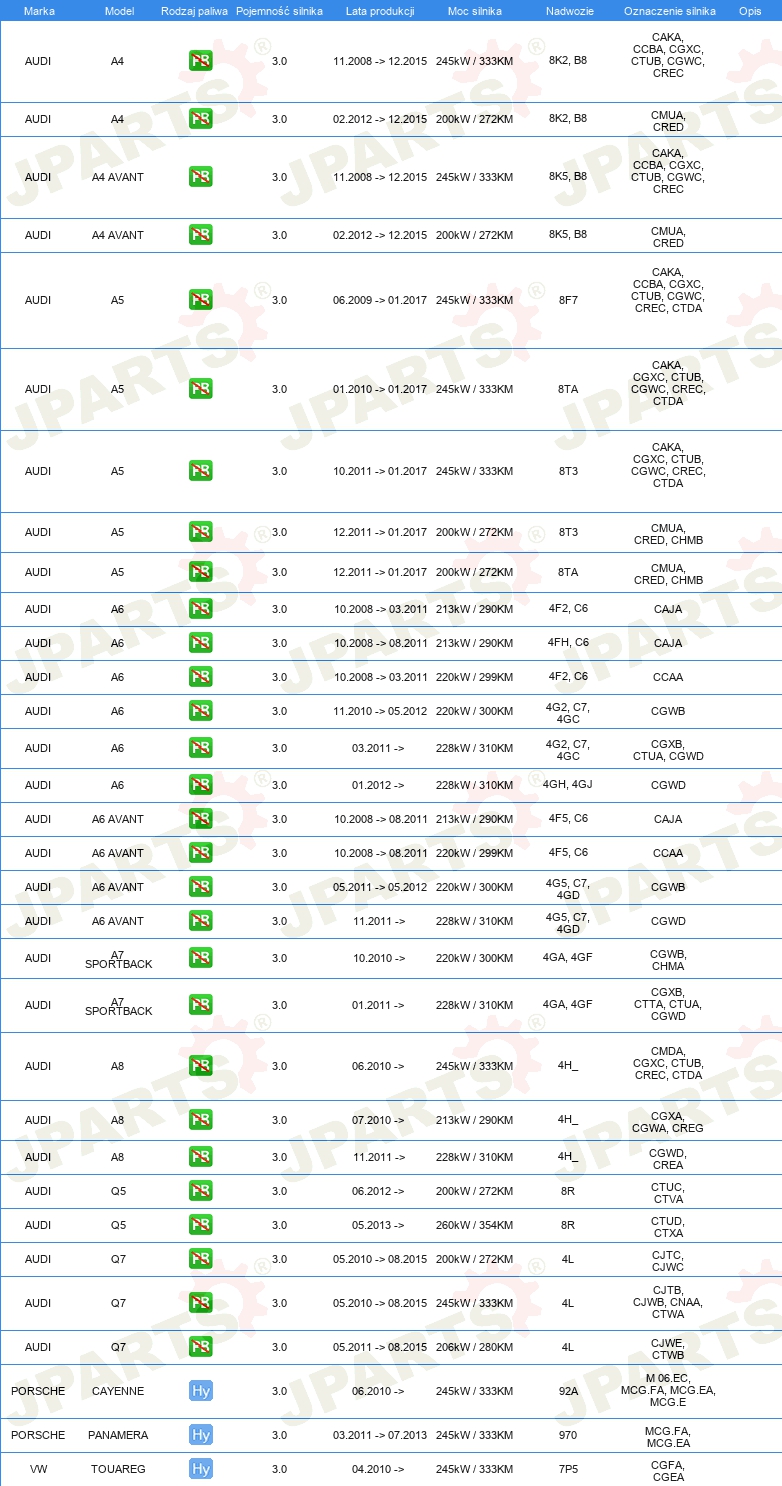Click the CGWD, CREA engine code cell

(x=668, y=1159)
